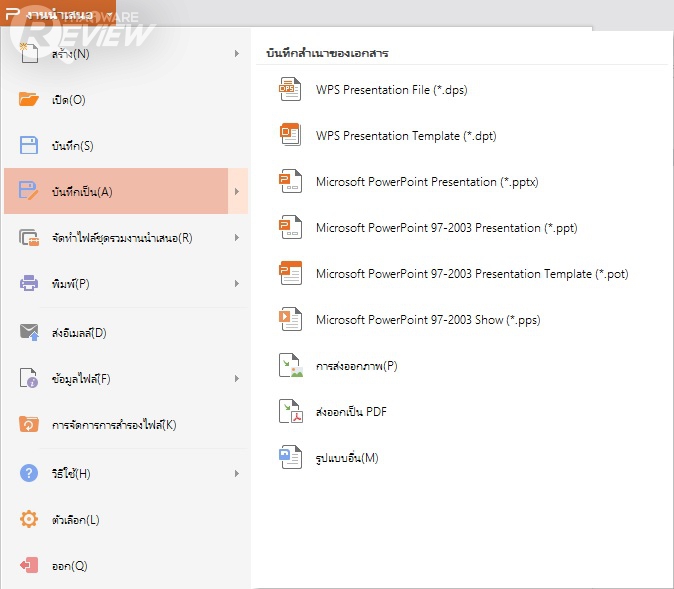Screen dimensions: 674x589
Task: Select the บันทึก(S) save menu item
Action: click(72, 146)
